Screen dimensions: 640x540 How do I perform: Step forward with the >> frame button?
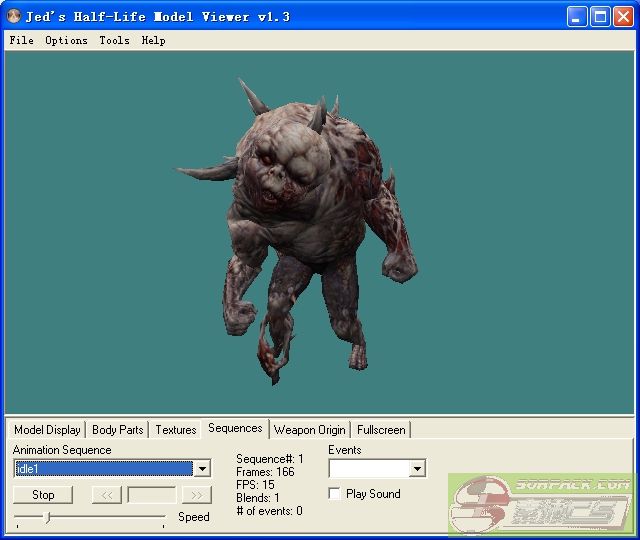197,495
